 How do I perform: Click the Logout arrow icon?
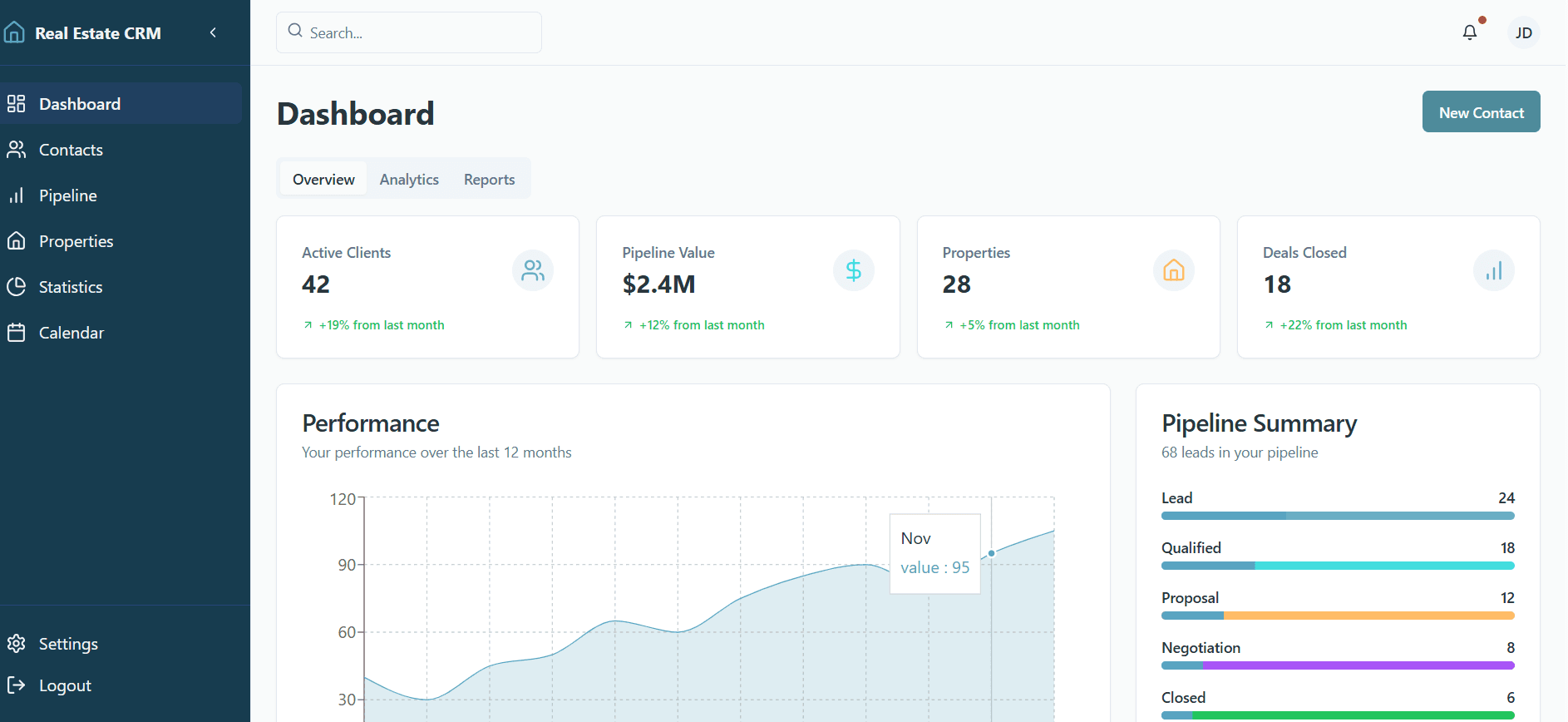(16, 685)
